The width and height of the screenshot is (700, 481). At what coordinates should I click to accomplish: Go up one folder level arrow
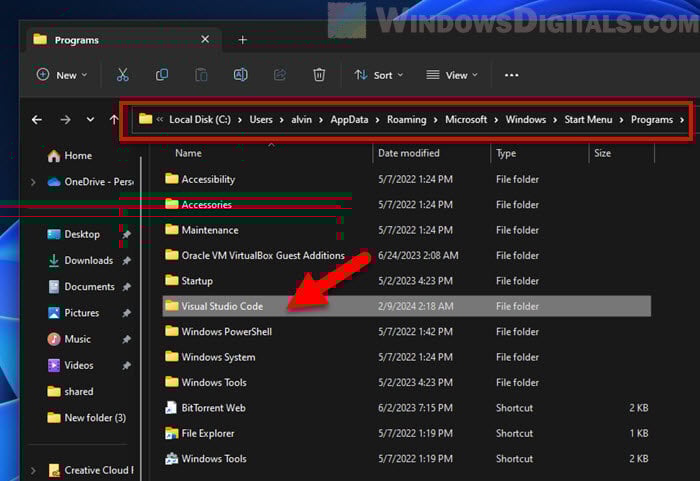[114, 120]
